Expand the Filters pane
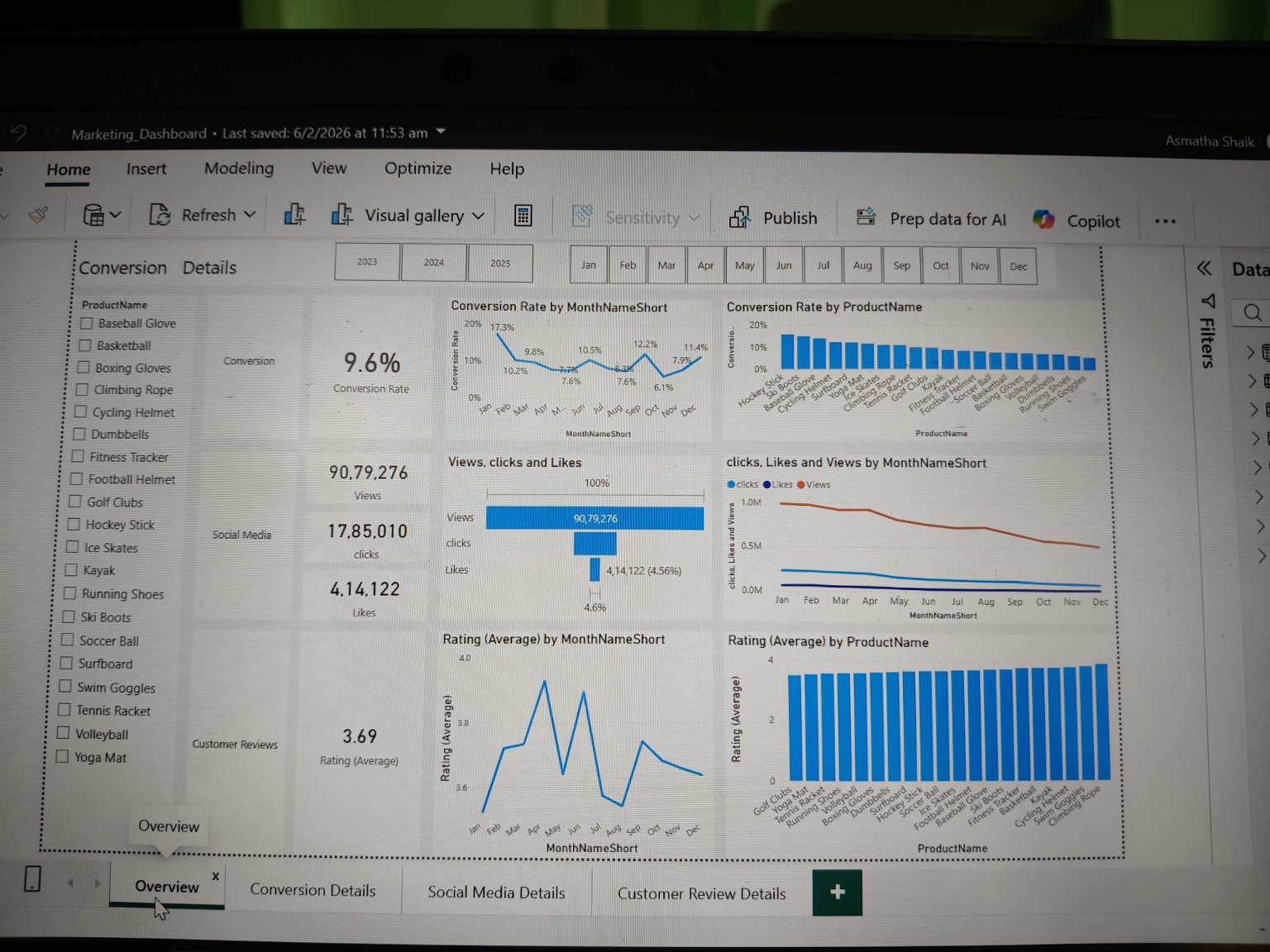1270x952 pixels. (x=1208, y=331)
